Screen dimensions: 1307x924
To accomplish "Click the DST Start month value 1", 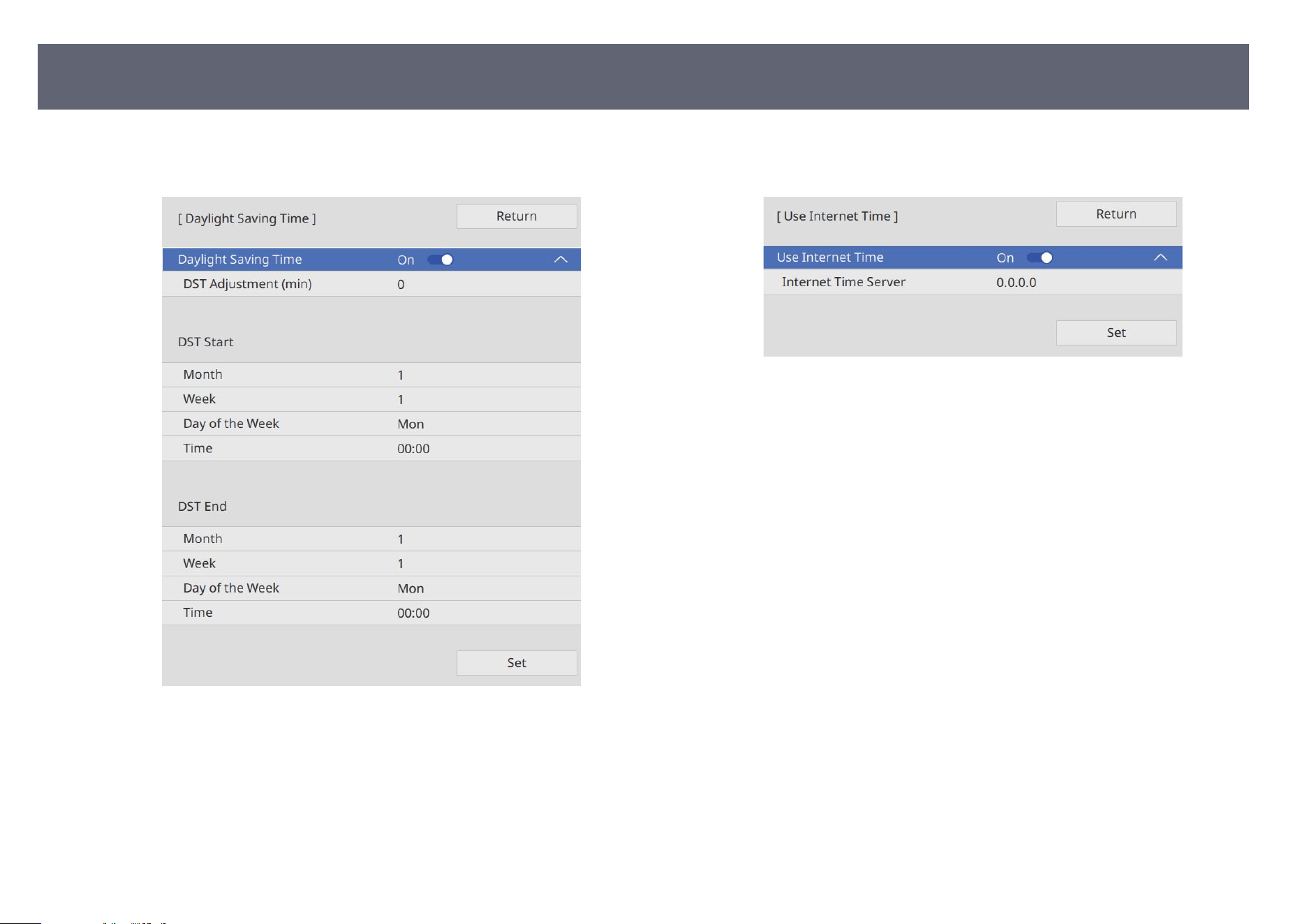I will [401, 375].
